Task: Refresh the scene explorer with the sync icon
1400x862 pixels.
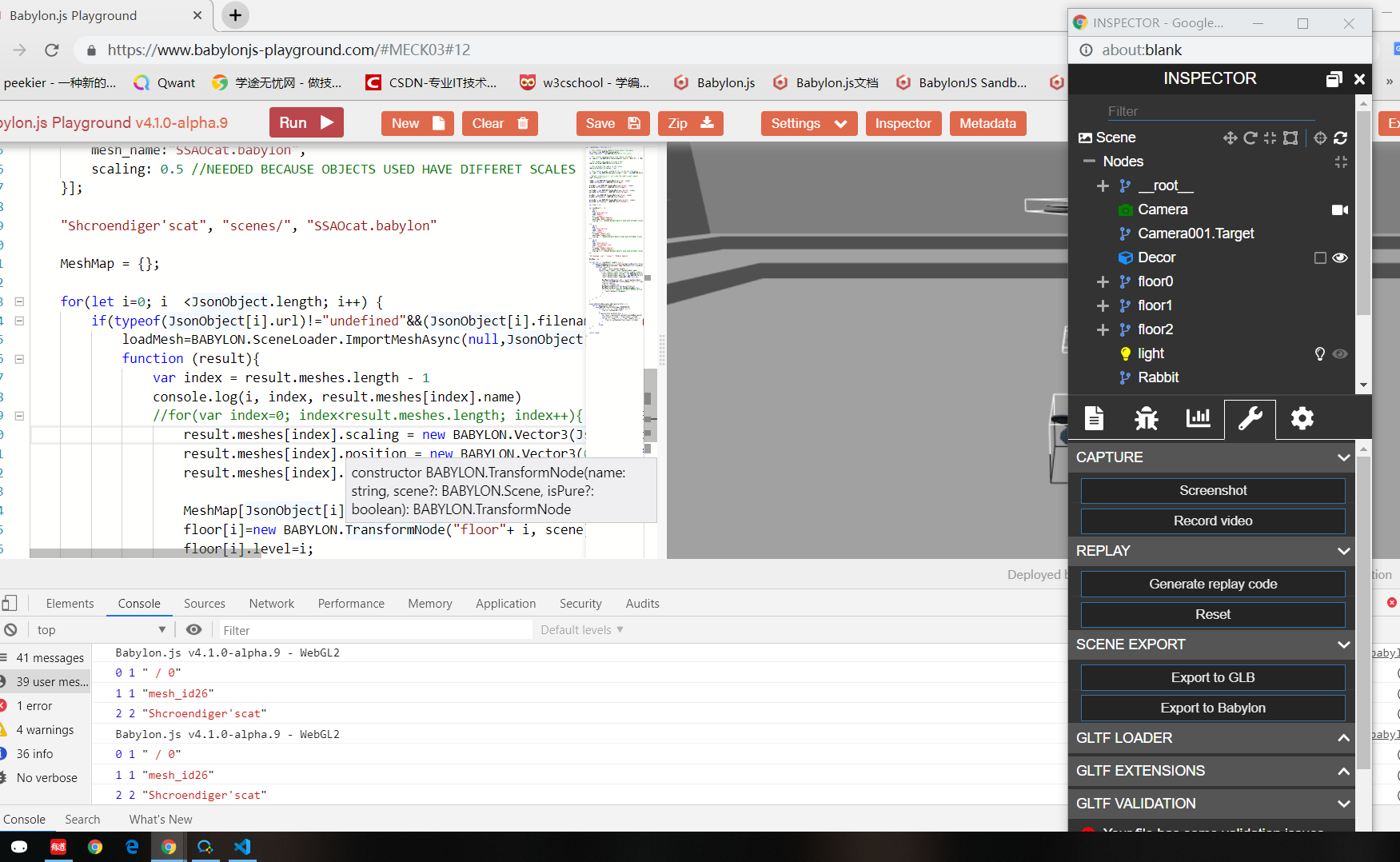Action: (x=1341, y=138)
